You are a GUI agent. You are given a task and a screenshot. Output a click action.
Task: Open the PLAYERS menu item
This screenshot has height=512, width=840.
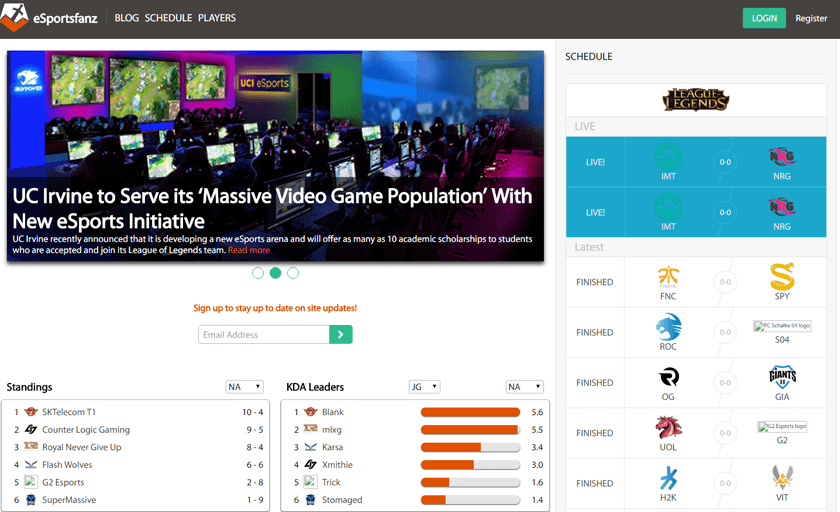pos(216,18)
